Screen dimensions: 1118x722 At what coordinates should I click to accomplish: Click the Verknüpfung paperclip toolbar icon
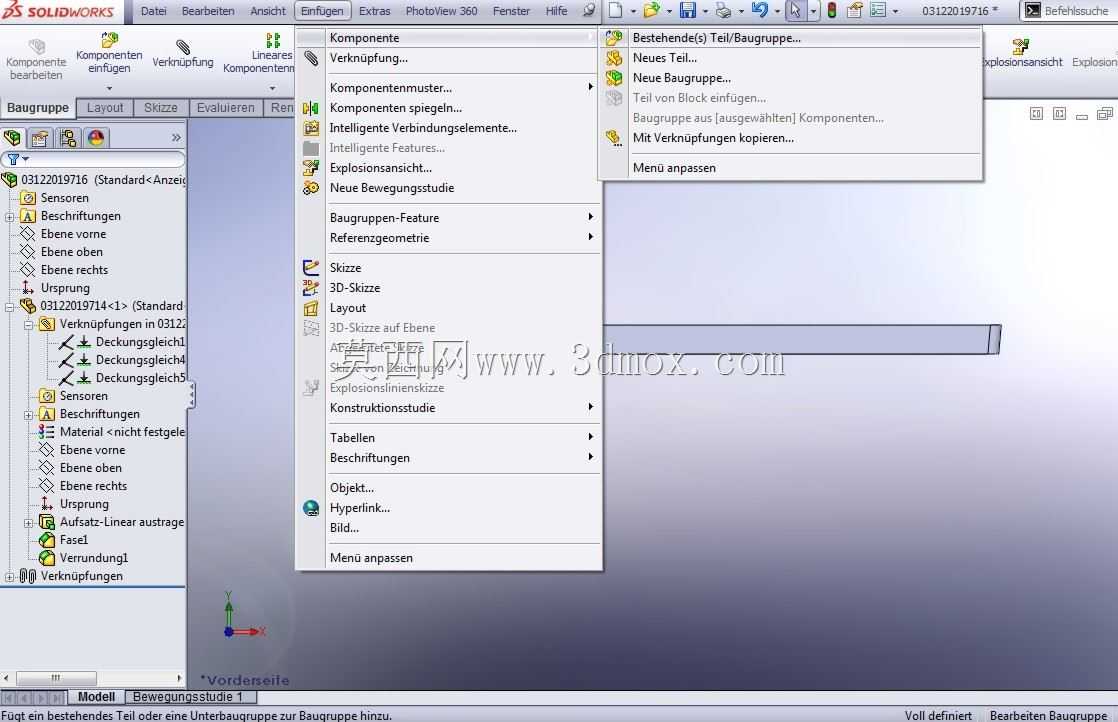183,47
